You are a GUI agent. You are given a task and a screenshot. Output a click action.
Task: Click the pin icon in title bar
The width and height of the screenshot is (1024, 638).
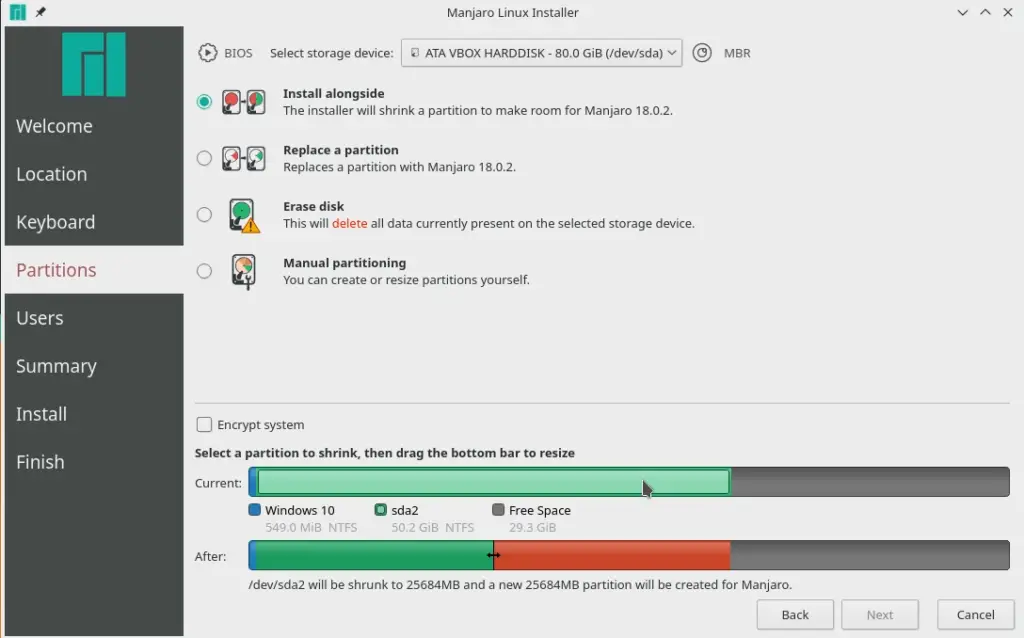[x=40, y=12]
